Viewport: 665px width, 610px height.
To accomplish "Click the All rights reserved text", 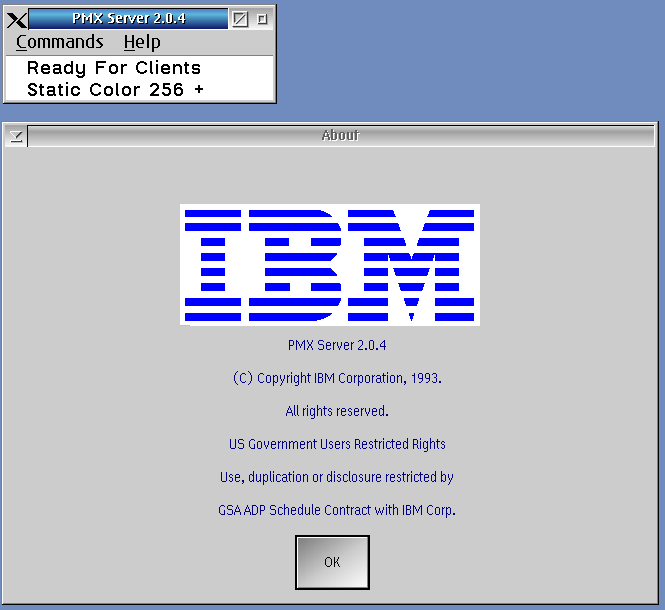I will (x=336, y=411).
